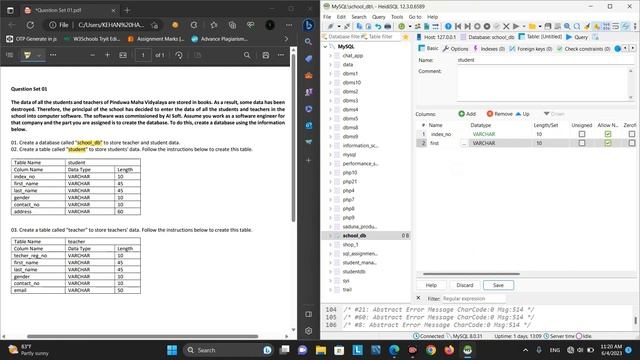The height and width of the screenshot is (360, 640).
Task: Click the HeidiSQL print icon
Action: (387, 26)
